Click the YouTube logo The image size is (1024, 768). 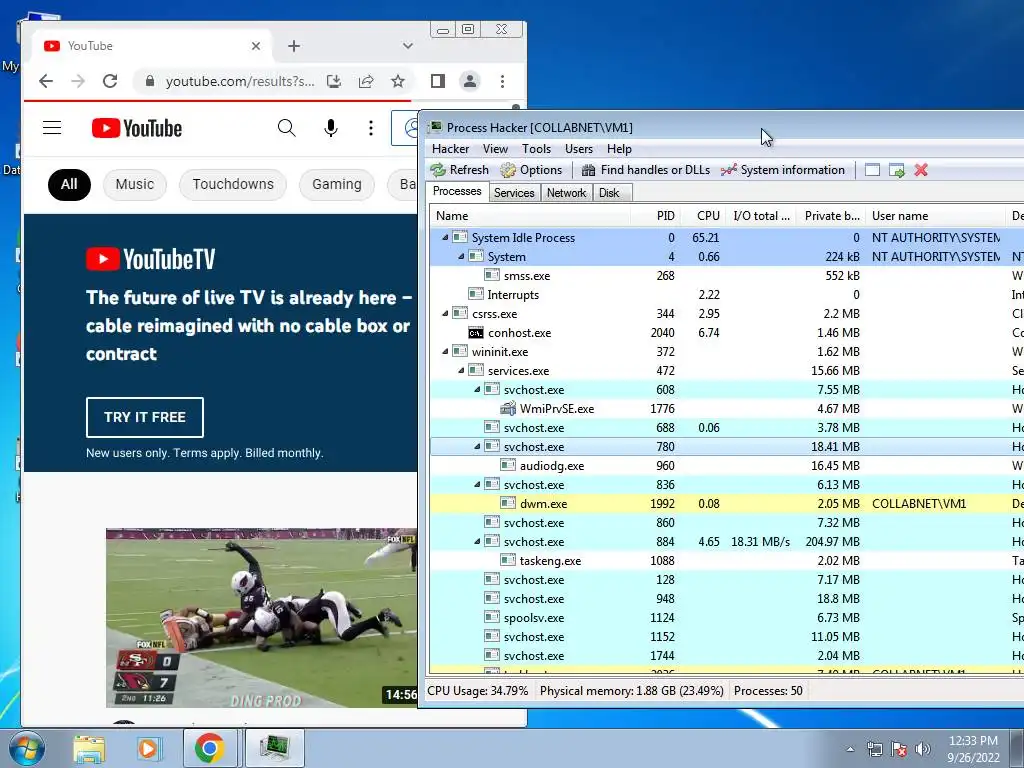click(x=136, y=128)
